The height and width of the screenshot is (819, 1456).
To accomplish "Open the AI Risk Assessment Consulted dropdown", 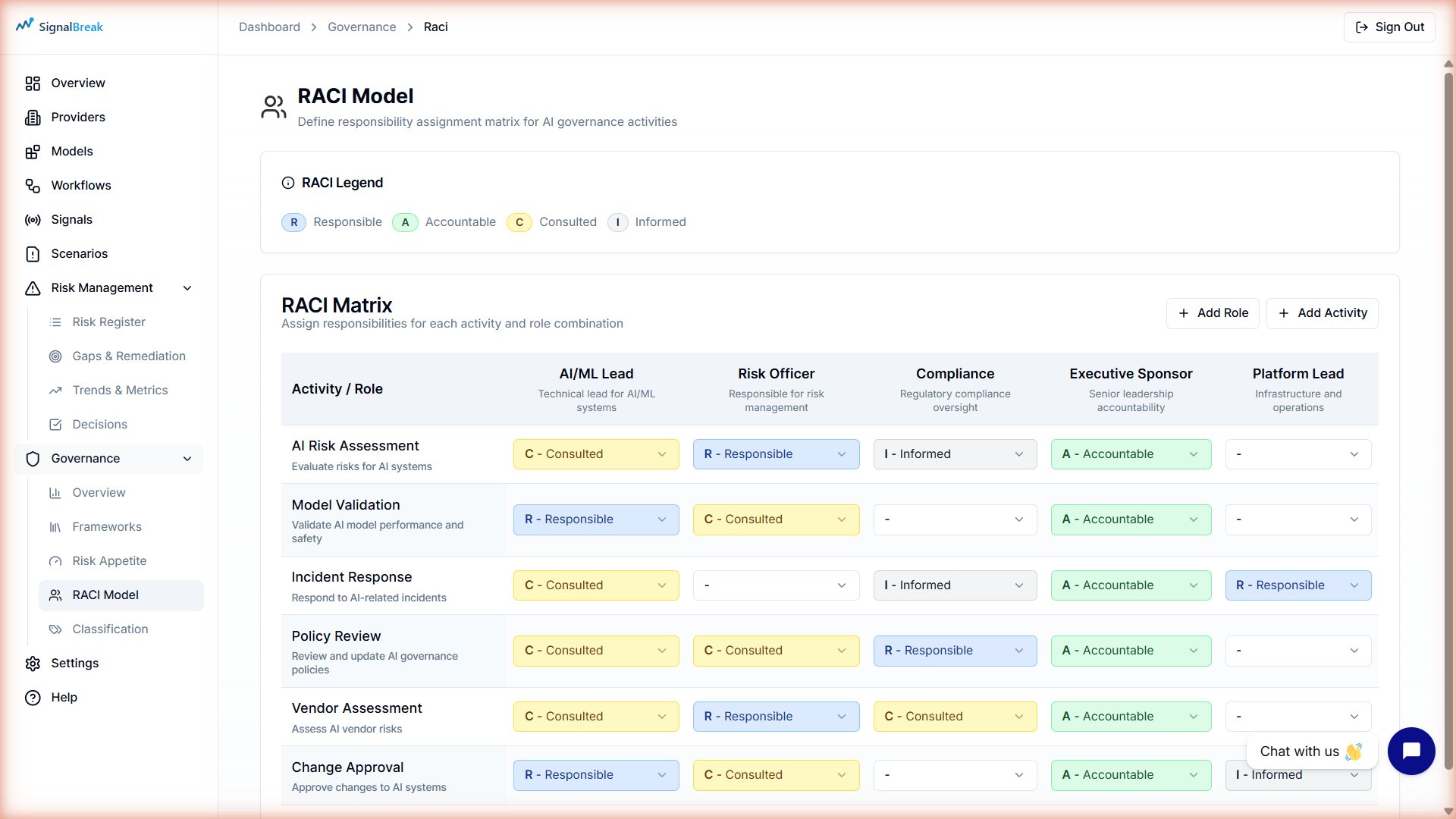I will (595, 453).
